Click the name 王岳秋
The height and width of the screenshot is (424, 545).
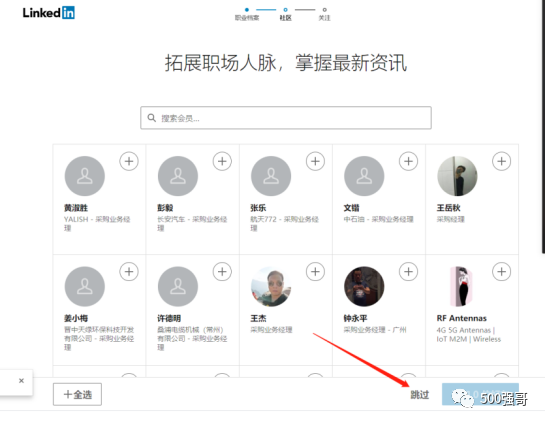(x=448, y=208)
